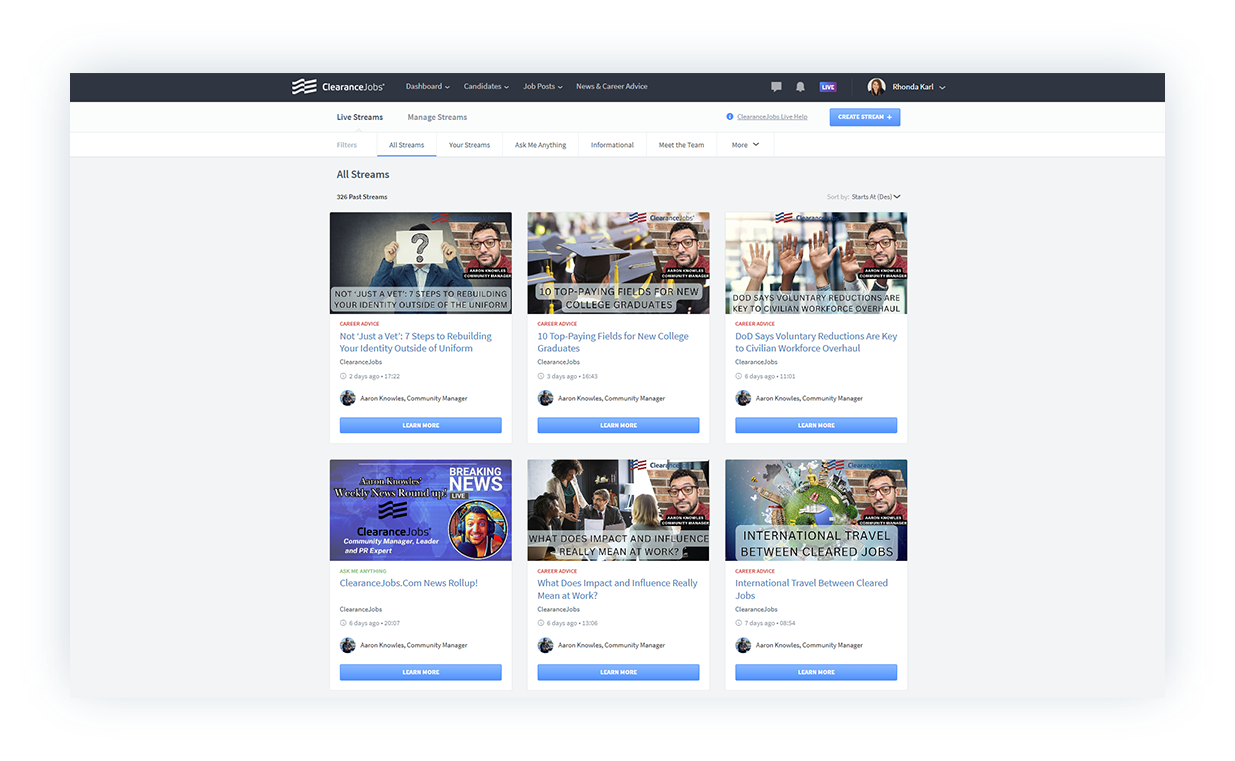Click 'Ask Me Anything' tag on News Rollup card
The image size is (1235, 761).
[x=363, y=571]
